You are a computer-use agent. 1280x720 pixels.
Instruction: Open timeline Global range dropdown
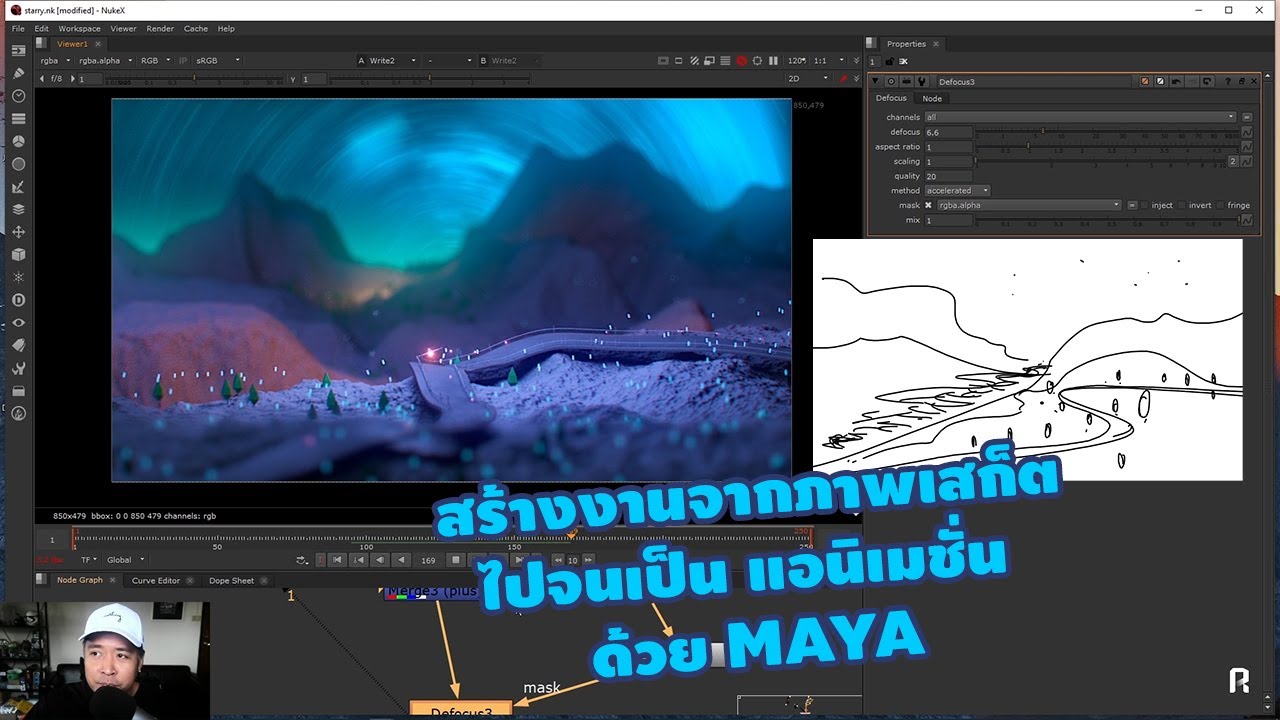coord(126,560)
